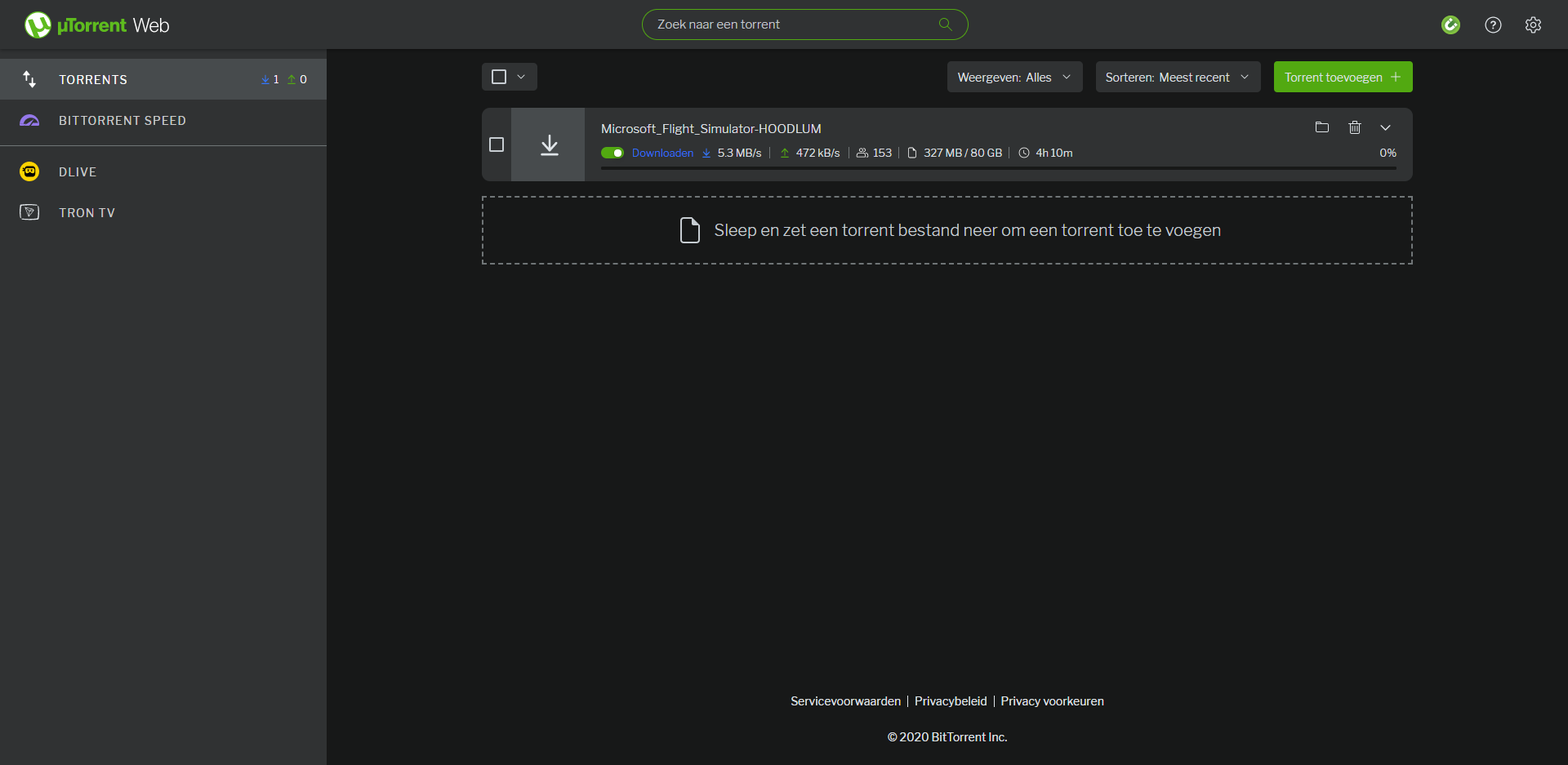Go to BitTorrent Speed in sidebar
The height and width of the screenshot is (765, 1568).
(122, 121)
